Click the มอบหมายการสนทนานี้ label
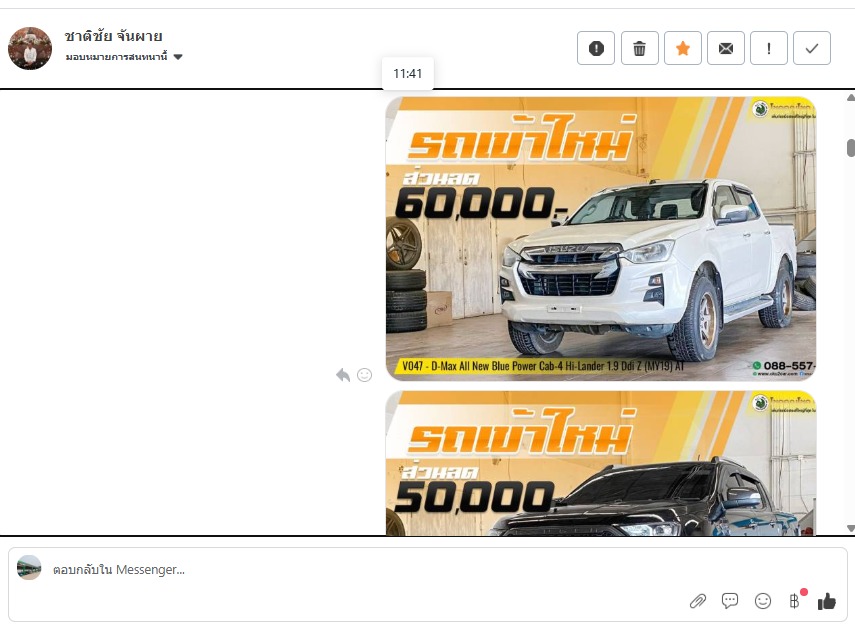 pos(116,57)
